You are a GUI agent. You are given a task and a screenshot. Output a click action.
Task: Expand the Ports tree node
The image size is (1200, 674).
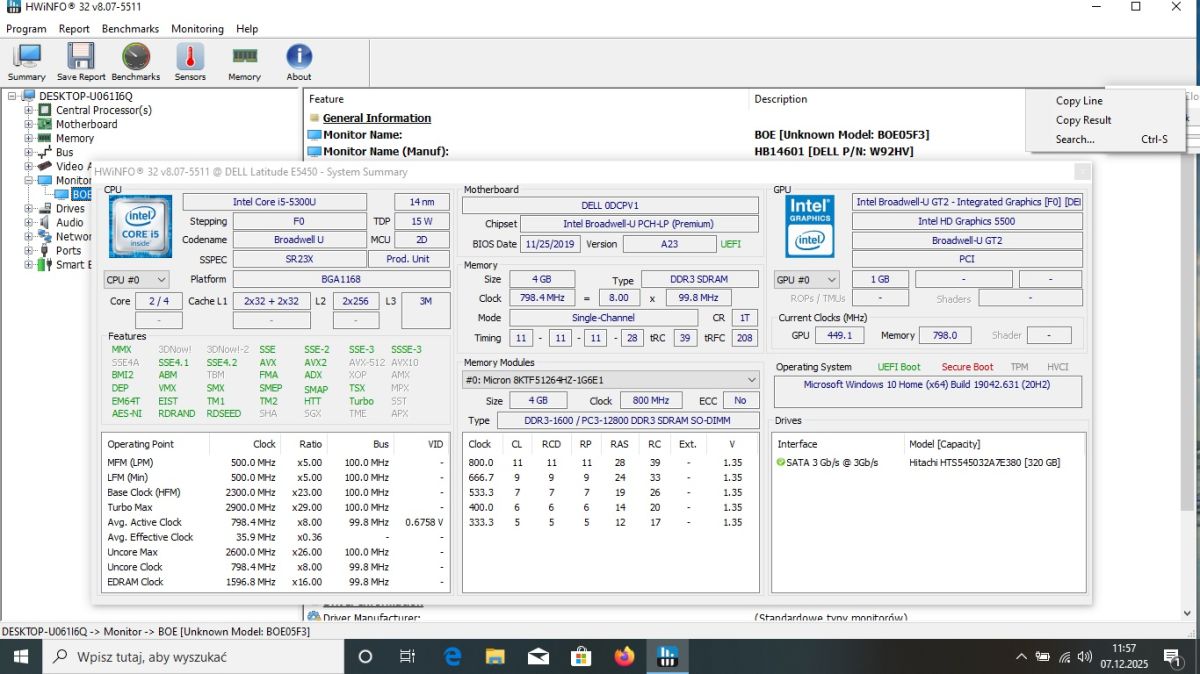point(29,251)
